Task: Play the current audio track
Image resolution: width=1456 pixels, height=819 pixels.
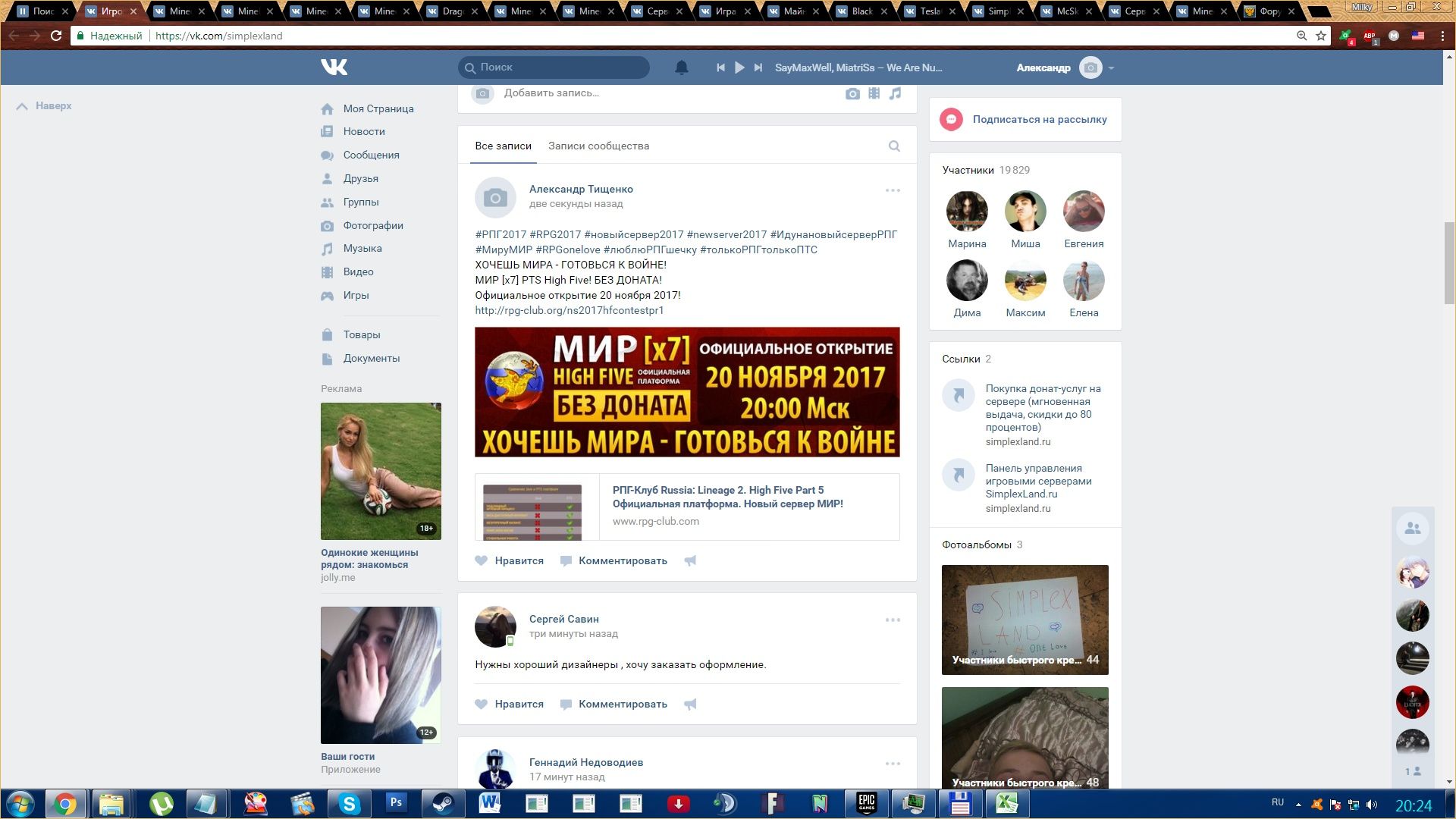Action: (x=739, y=67)
